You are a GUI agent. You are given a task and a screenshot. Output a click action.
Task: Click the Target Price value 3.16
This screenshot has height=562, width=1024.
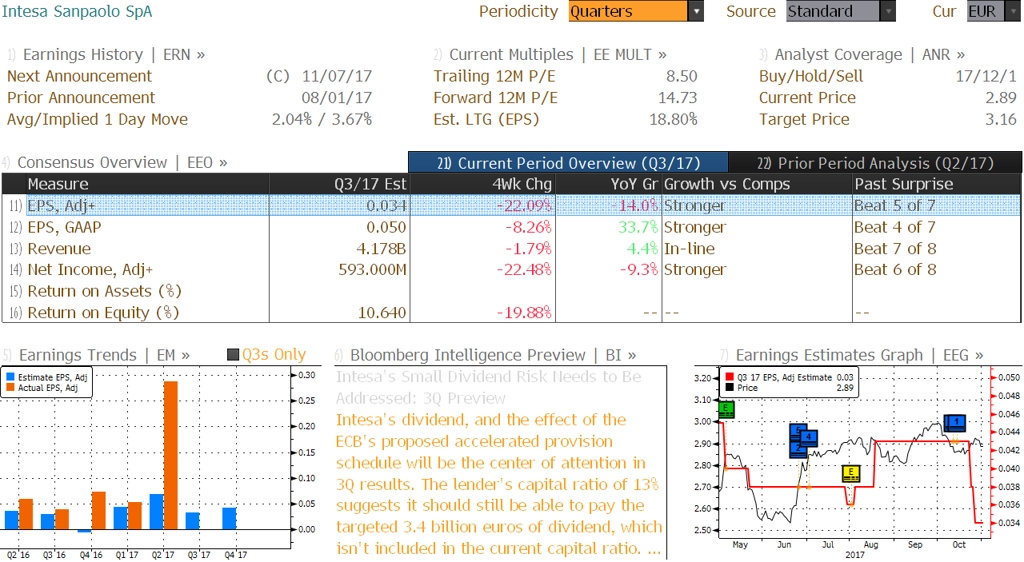click(x=1001, y=119)
